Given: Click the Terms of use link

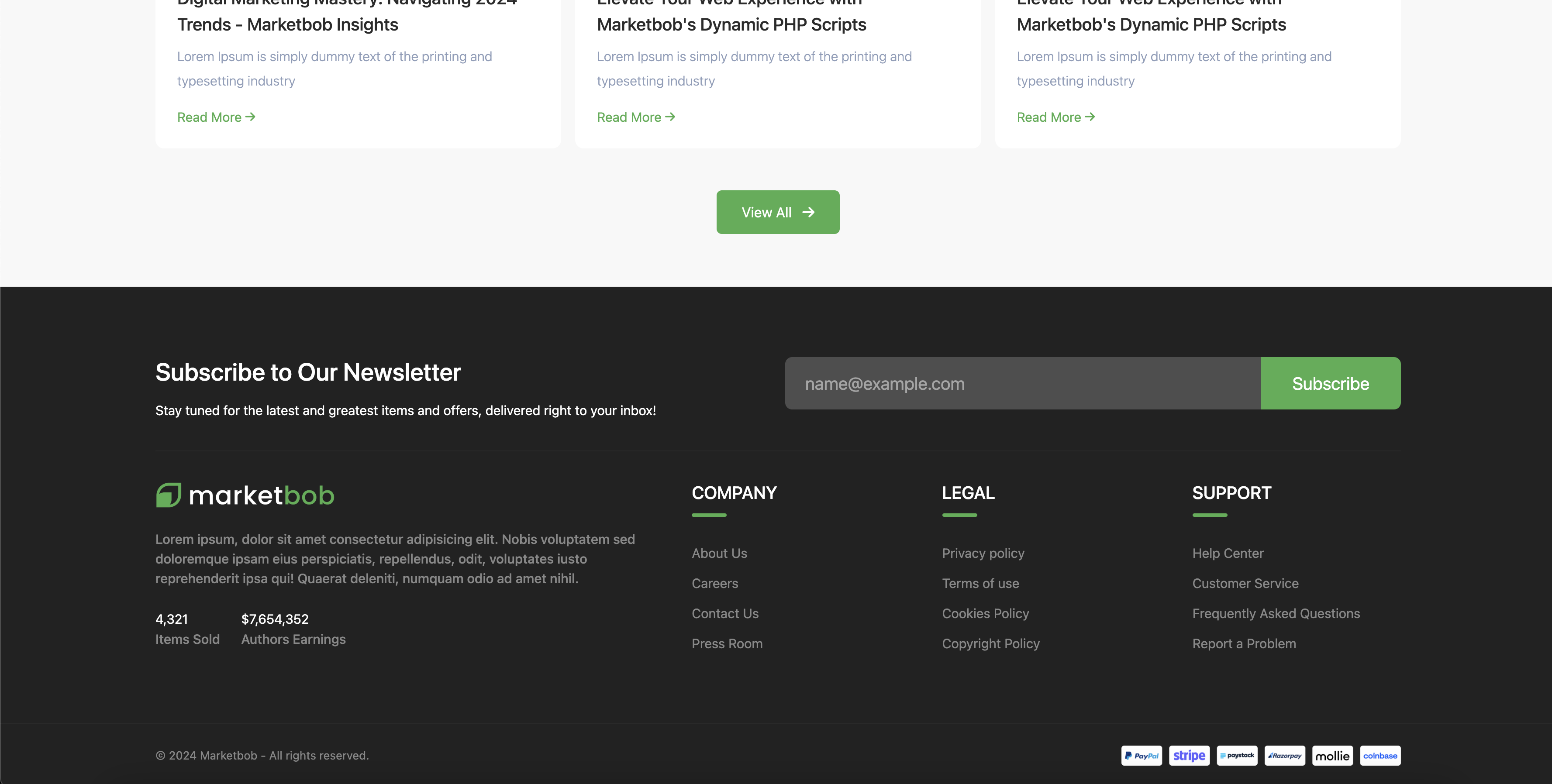Looking at the screenshot, I should click(980, 583).
